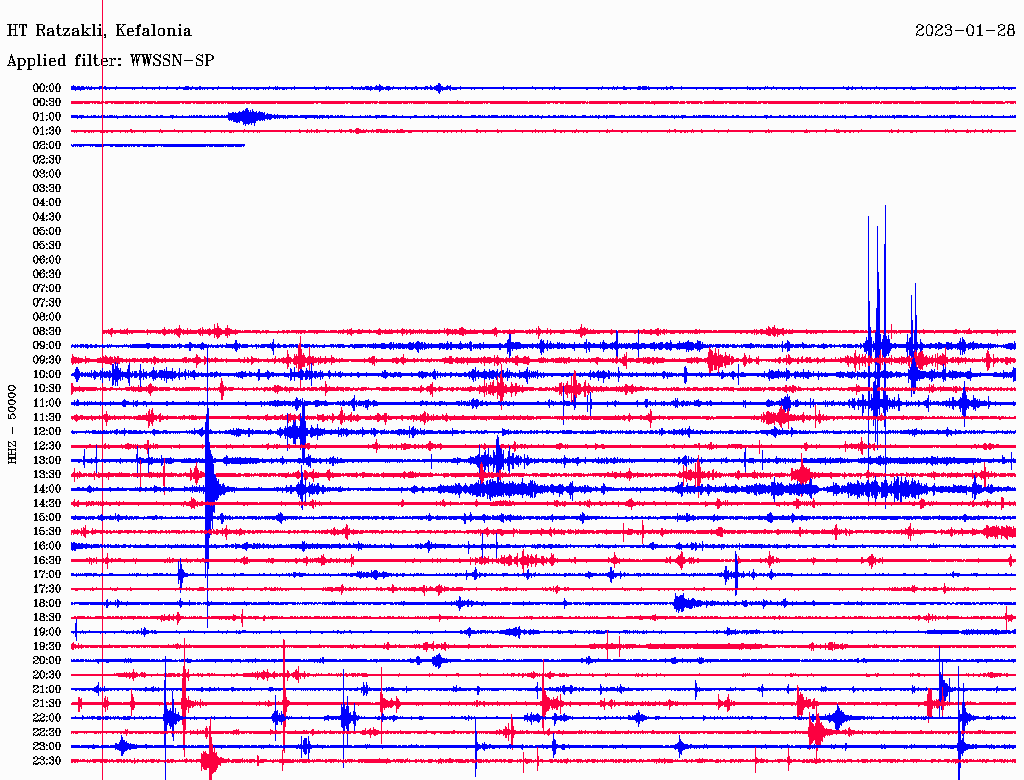Select the 19:00 time label
1024x780 pixels.
pos(47,632)
